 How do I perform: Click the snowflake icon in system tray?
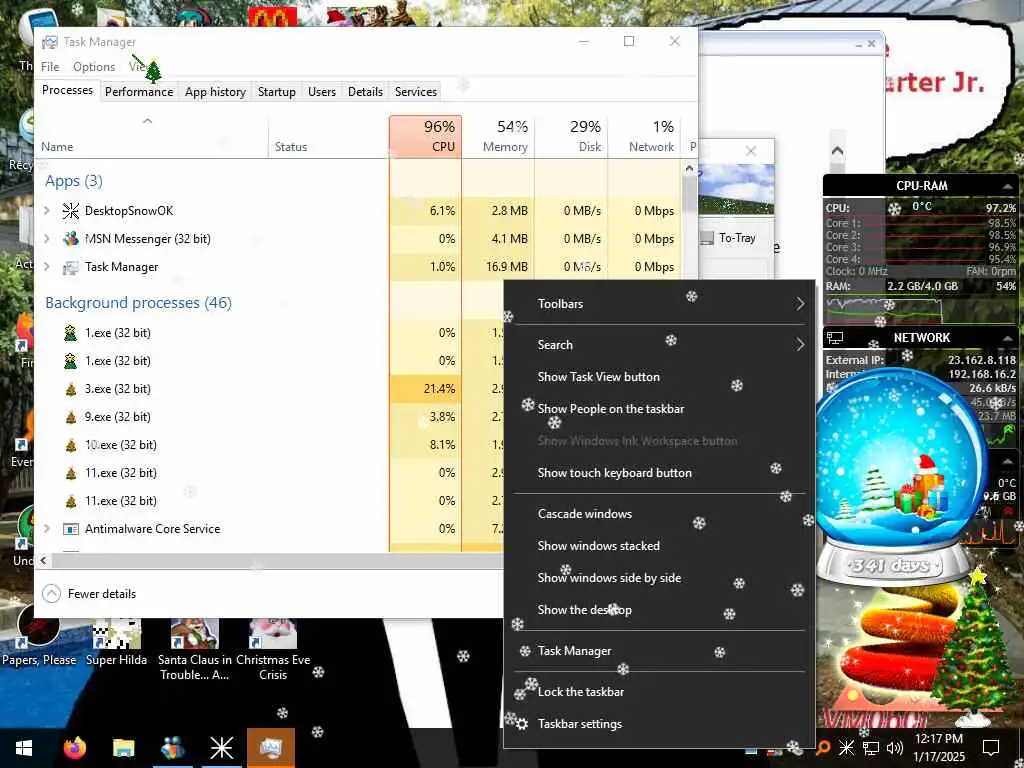point(846,748)
